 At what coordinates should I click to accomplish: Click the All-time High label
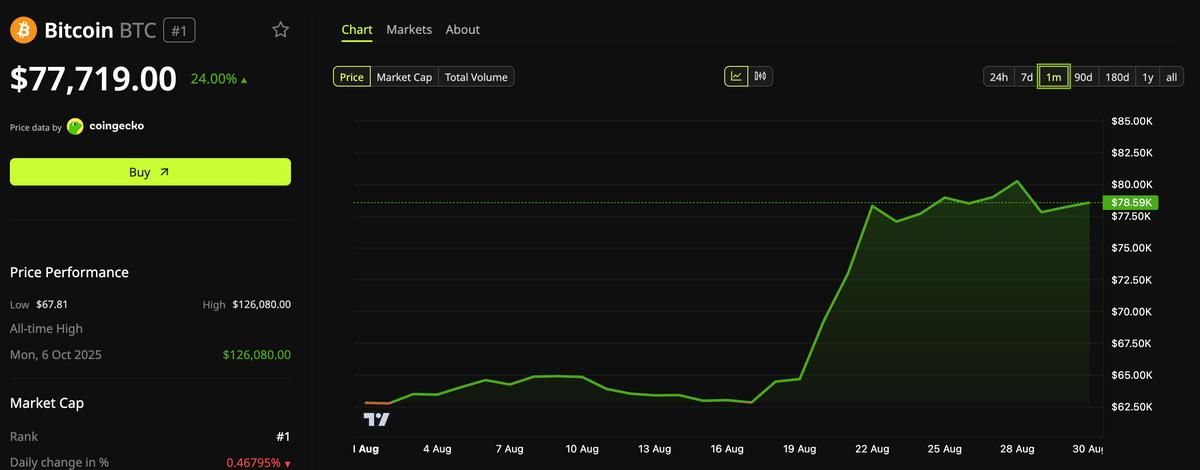46,329
